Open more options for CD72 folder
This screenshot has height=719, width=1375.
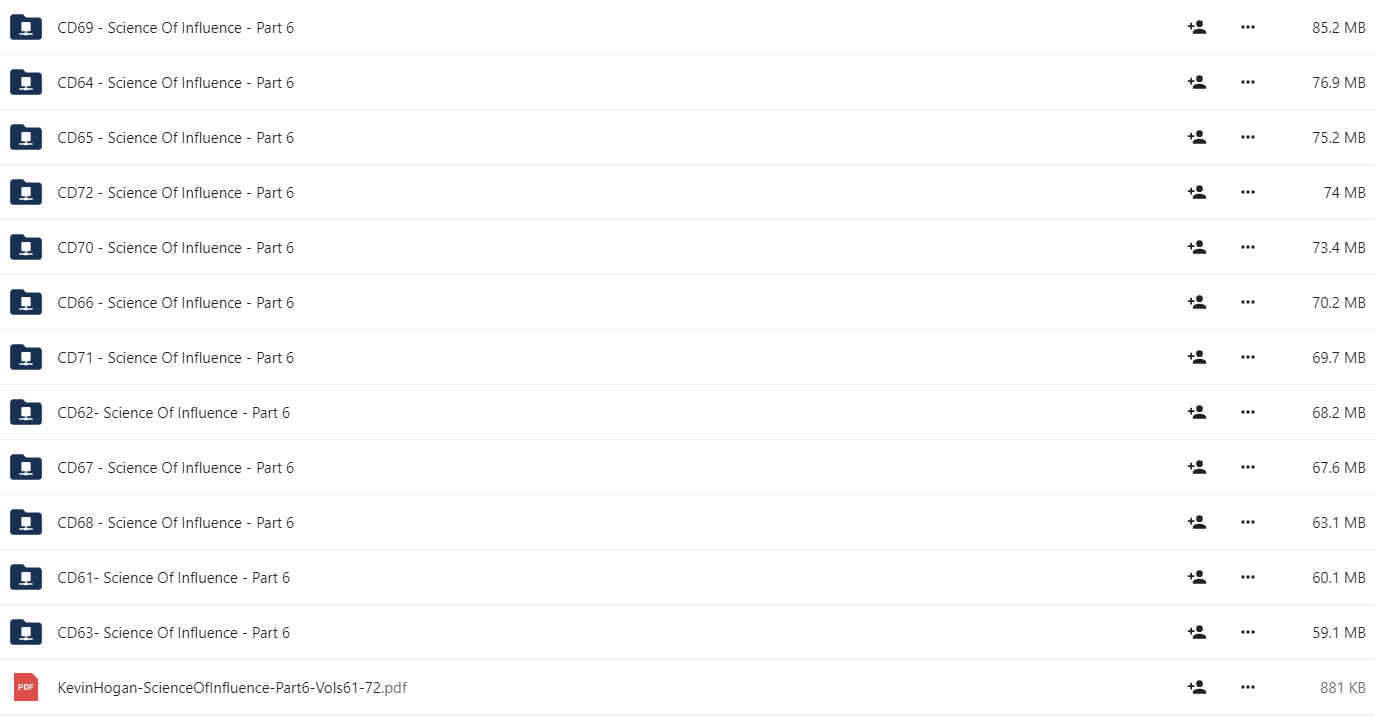[x=1247, y=192]
